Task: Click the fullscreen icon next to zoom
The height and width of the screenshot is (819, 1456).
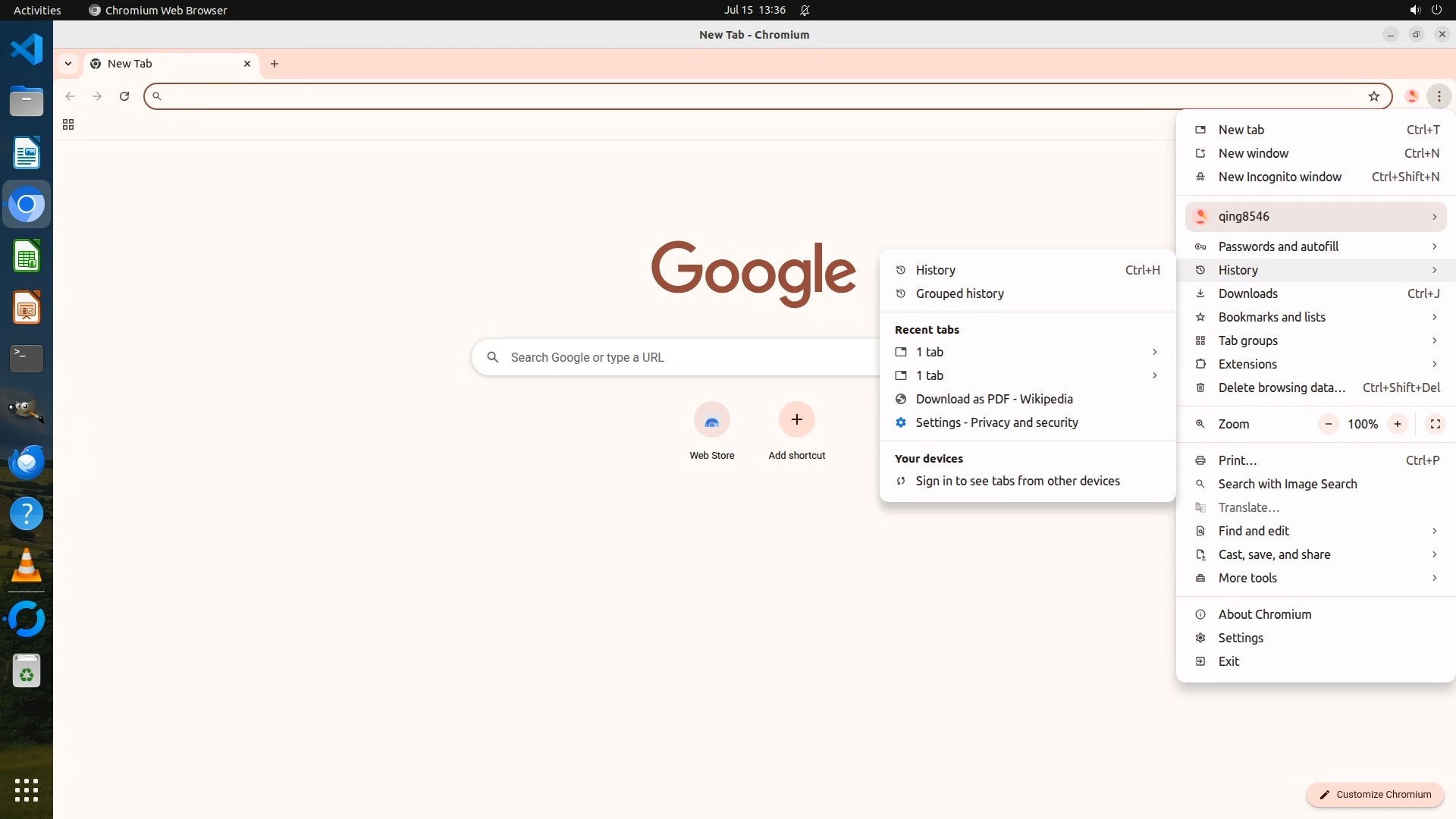Action: click(1435, 424)
